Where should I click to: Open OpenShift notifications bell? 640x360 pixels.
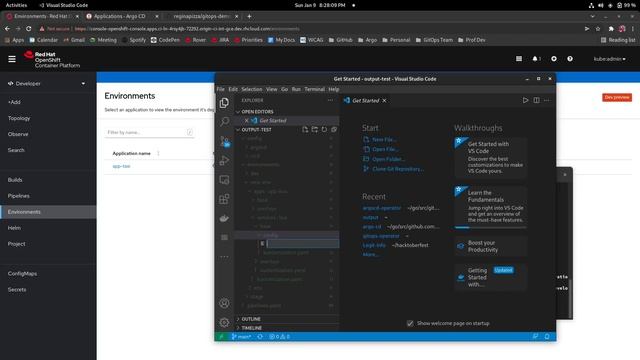536,59
